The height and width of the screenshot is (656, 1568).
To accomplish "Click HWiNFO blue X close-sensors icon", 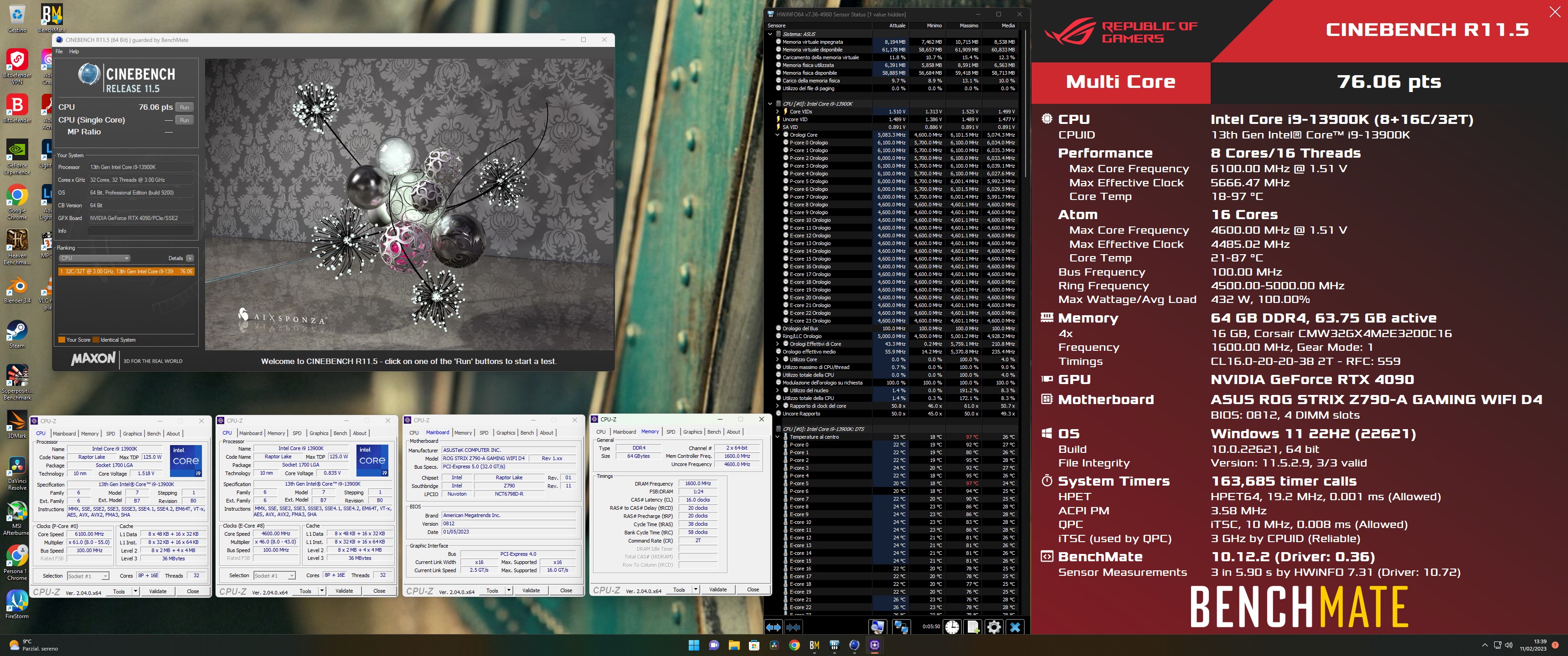I will [1015, 627].
